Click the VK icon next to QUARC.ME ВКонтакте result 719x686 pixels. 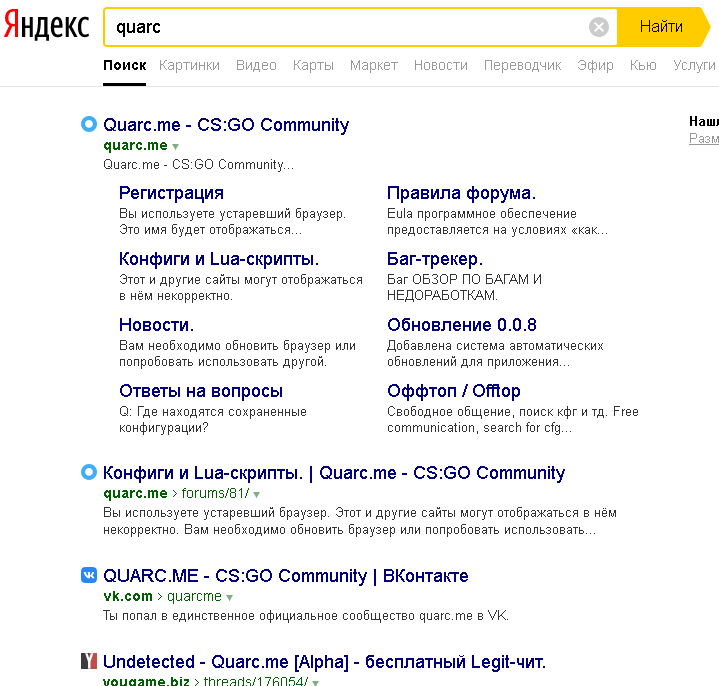pos(89,575)
